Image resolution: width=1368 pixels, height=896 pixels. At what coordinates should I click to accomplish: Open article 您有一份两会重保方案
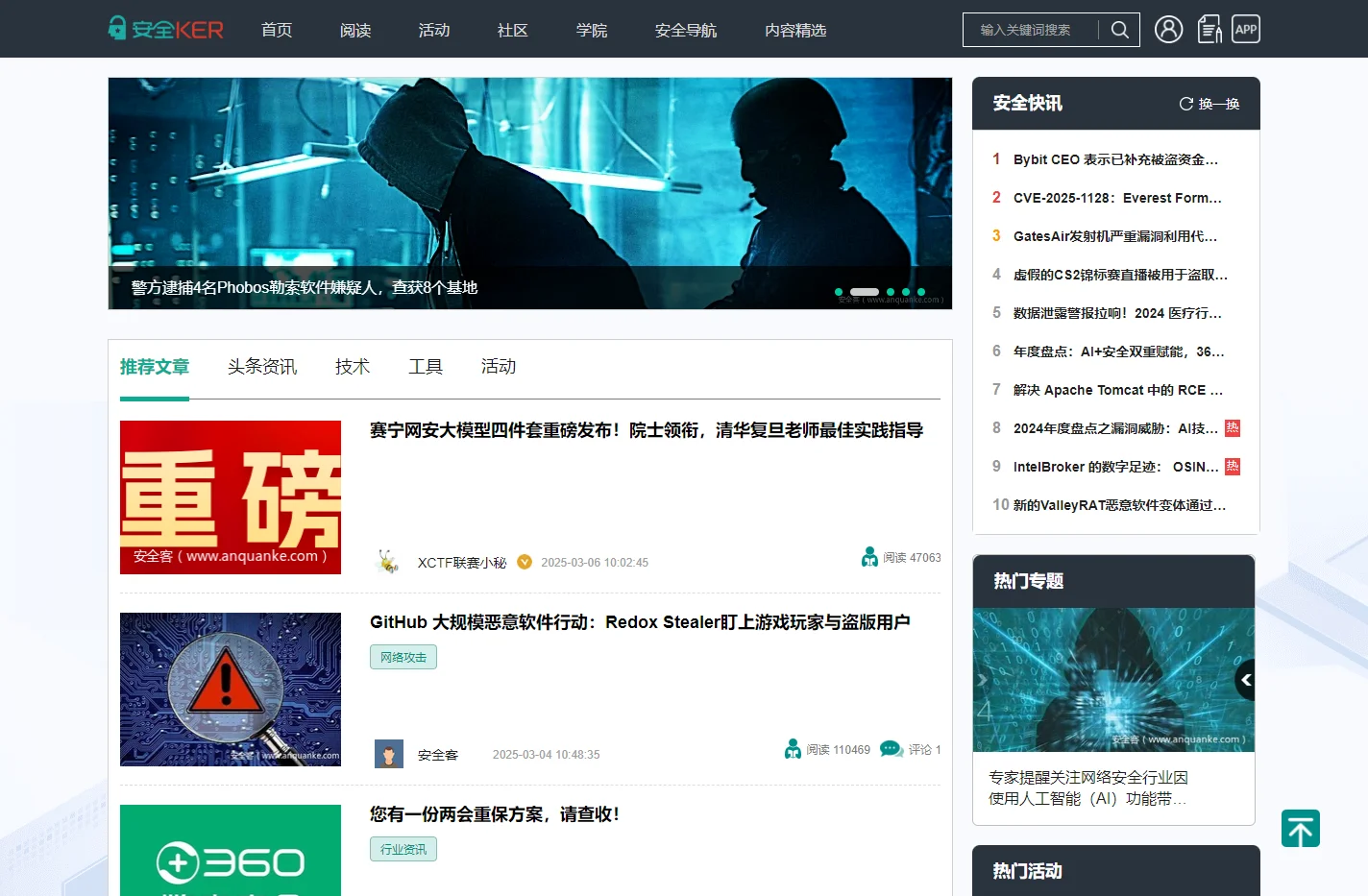point(495,814)
